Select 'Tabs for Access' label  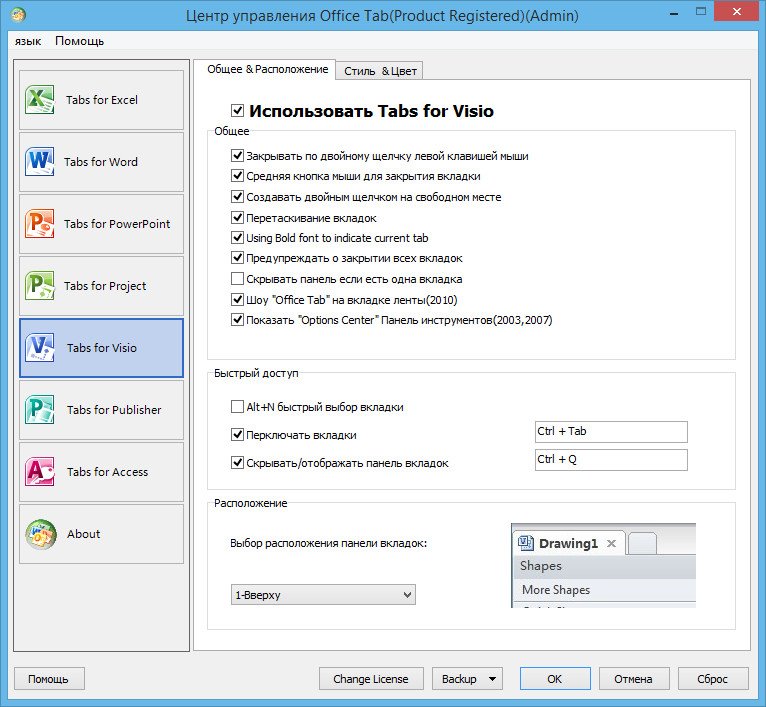[107, 472]
